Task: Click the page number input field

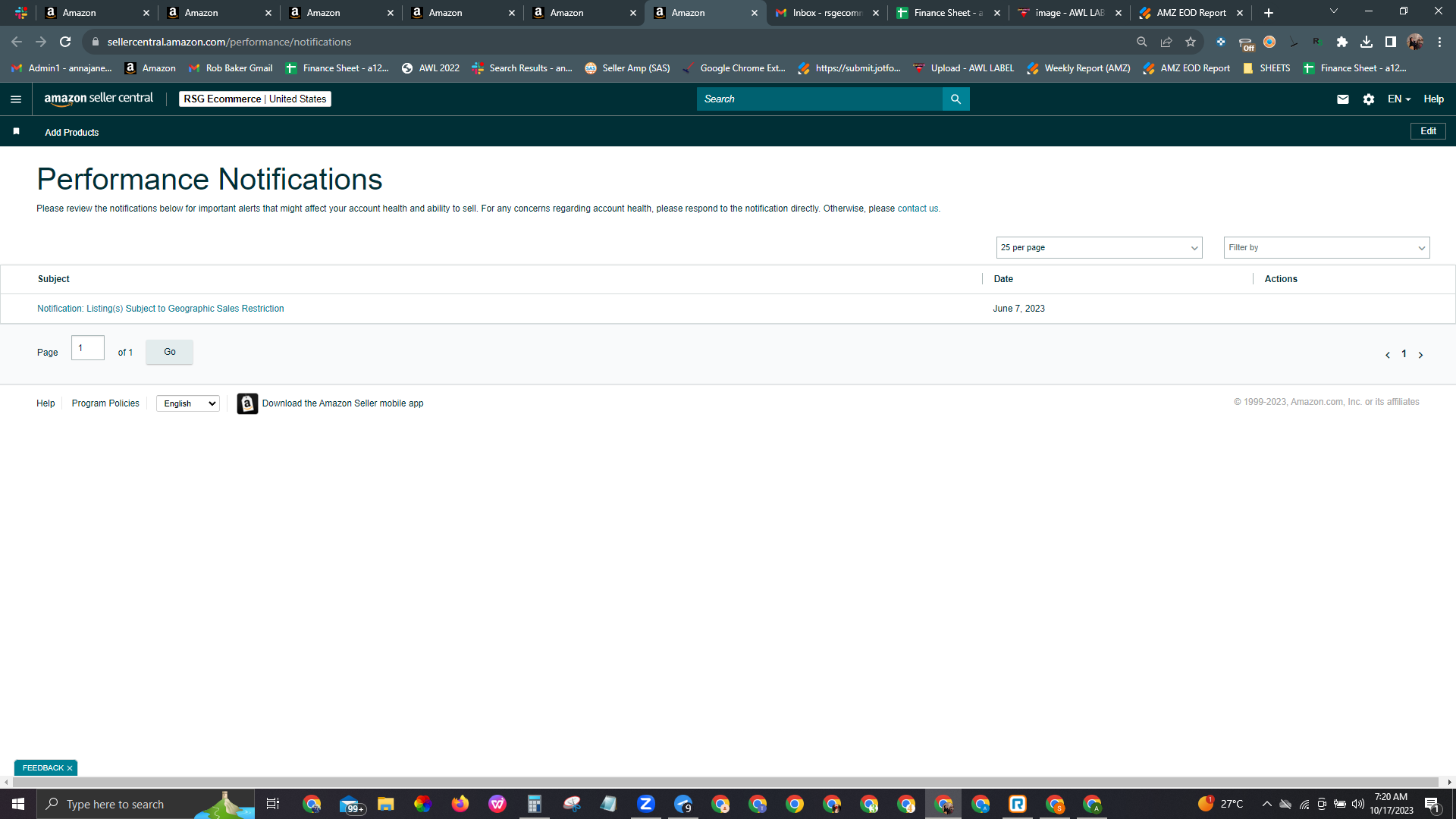Action: pyautogui.click(x=88, y=348)
